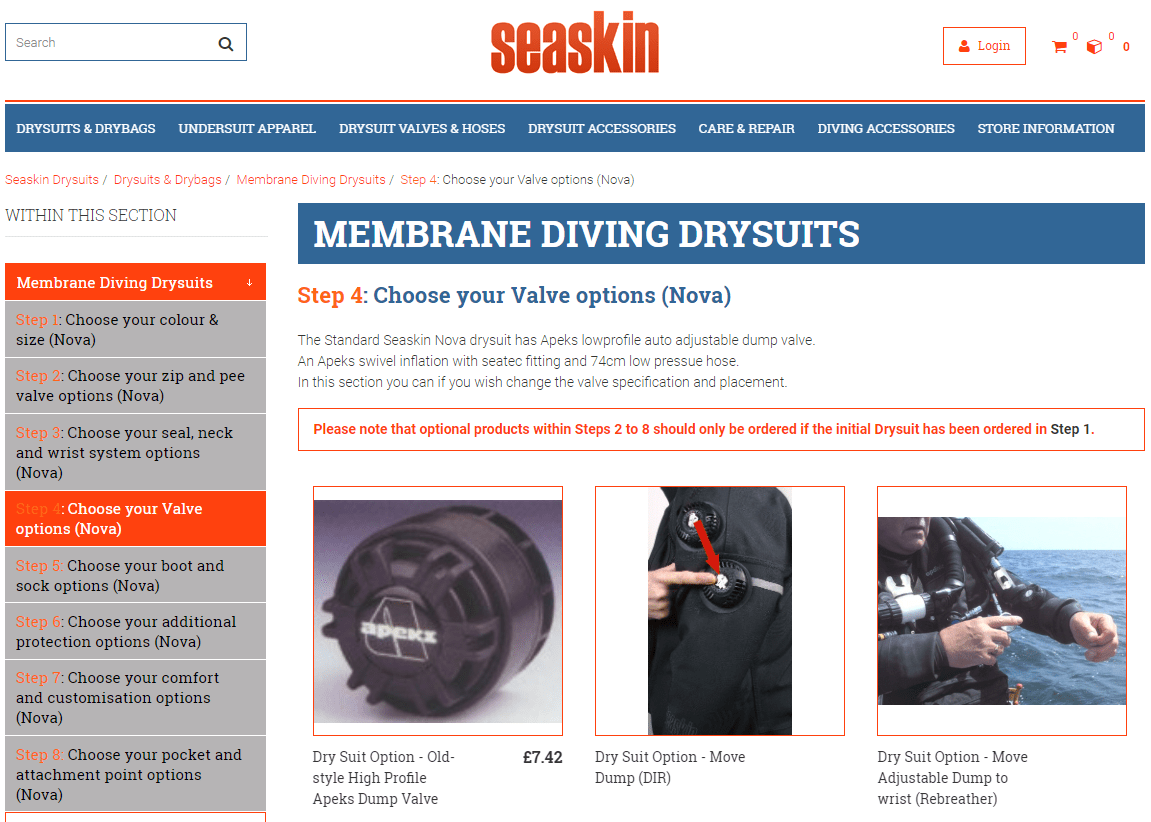The height and width of the screenshot is (822, 1151).
Task: Open the Apeks Dump Valve product image
Action: [x=438, y=611]
